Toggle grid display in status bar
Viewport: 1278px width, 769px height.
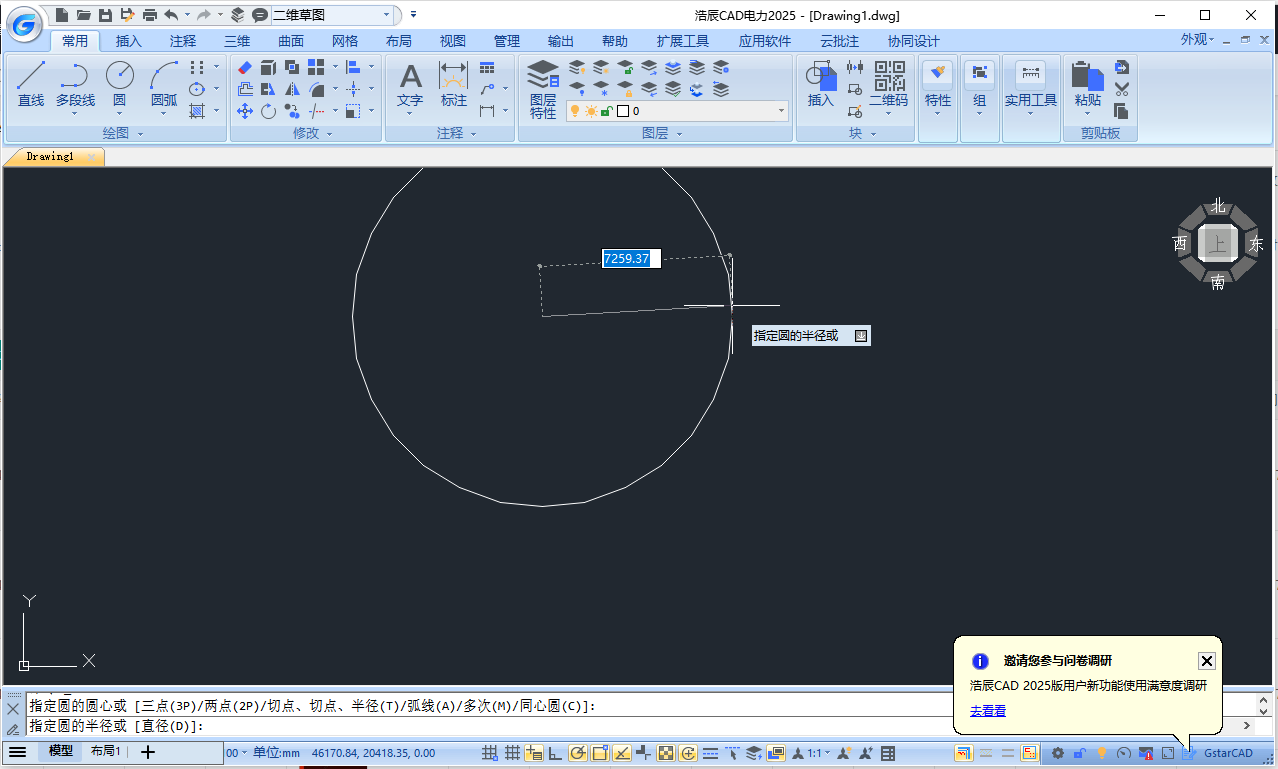(512, 753)
